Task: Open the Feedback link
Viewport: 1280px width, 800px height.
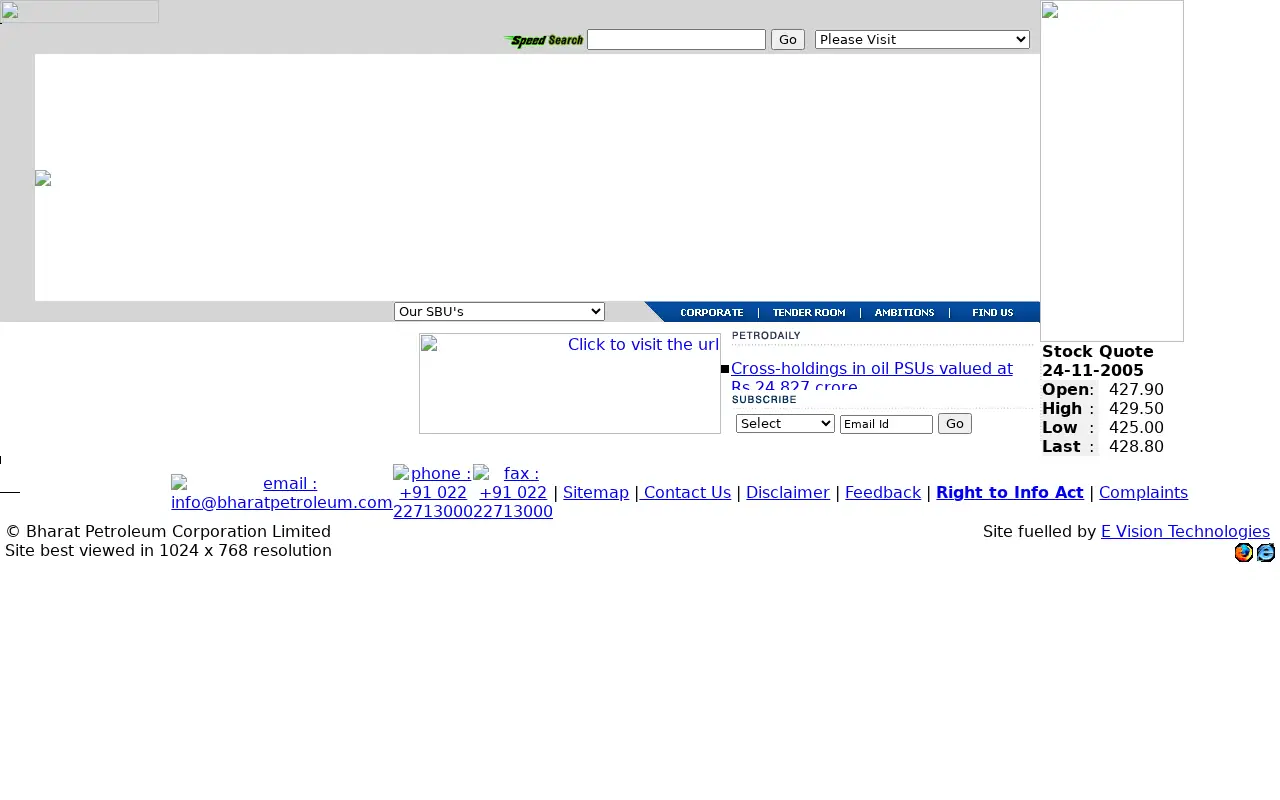Action: pyautogui.click(x=883, y=493)
